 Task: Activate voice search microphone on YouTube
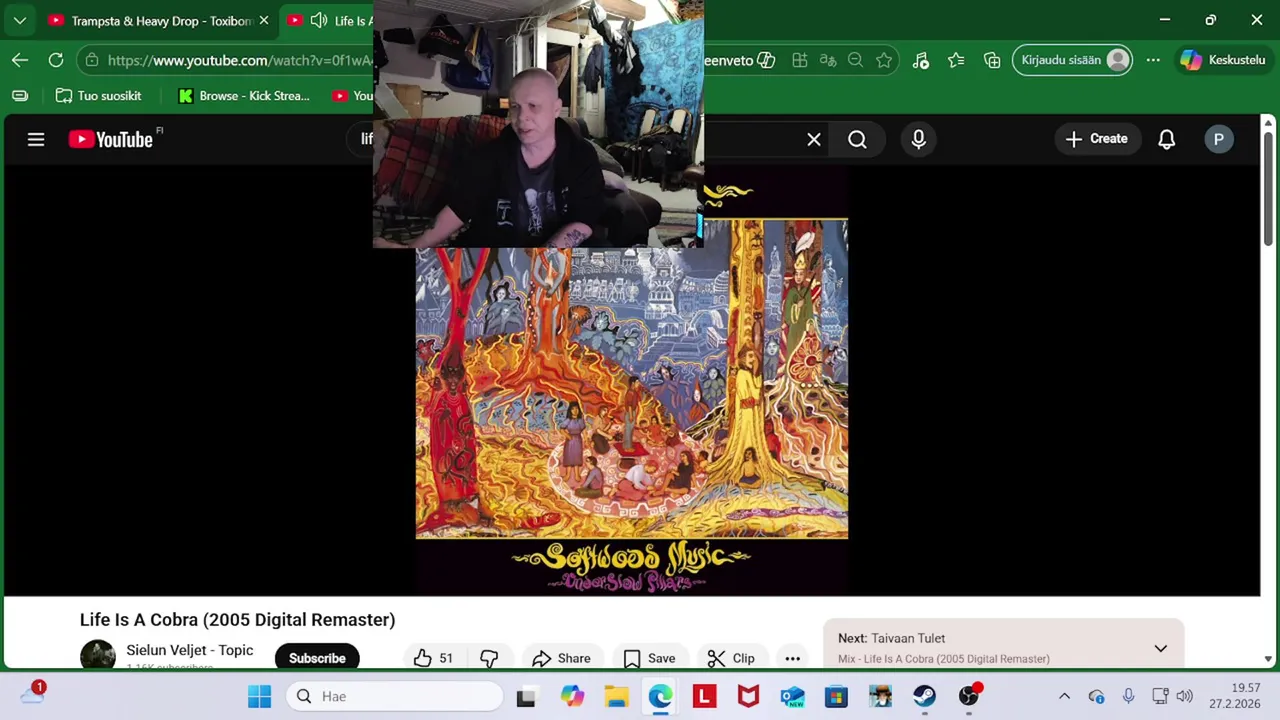(919, 139)
